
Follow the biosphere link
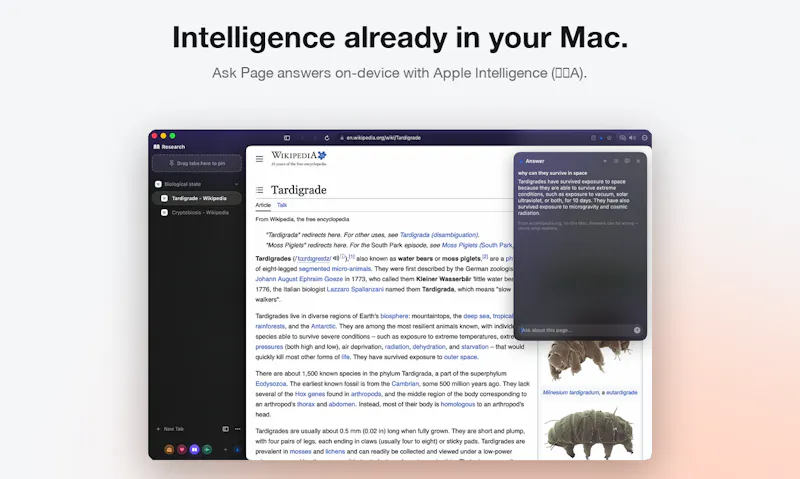click(394, 316)
